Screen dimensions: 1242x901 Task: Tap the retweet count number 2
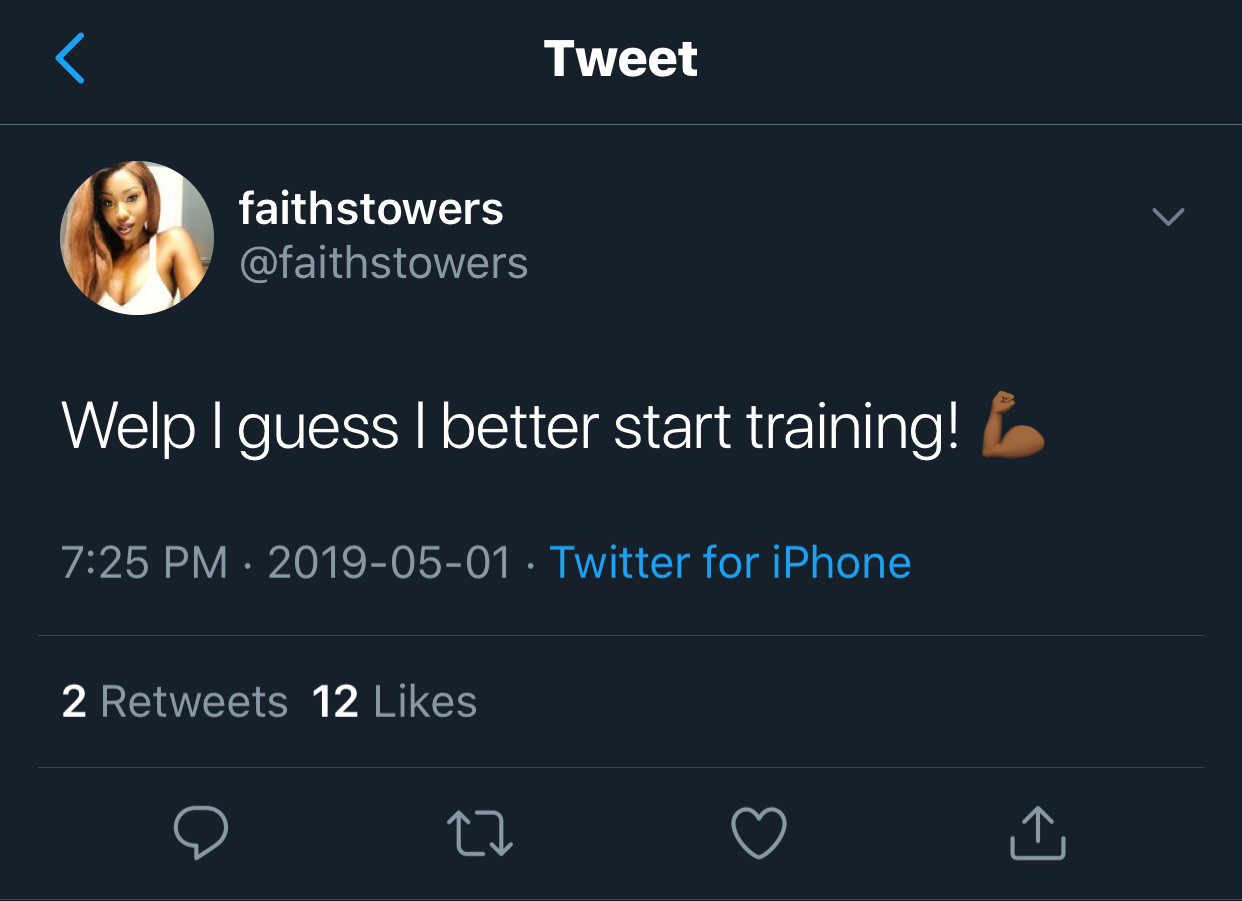74,702
